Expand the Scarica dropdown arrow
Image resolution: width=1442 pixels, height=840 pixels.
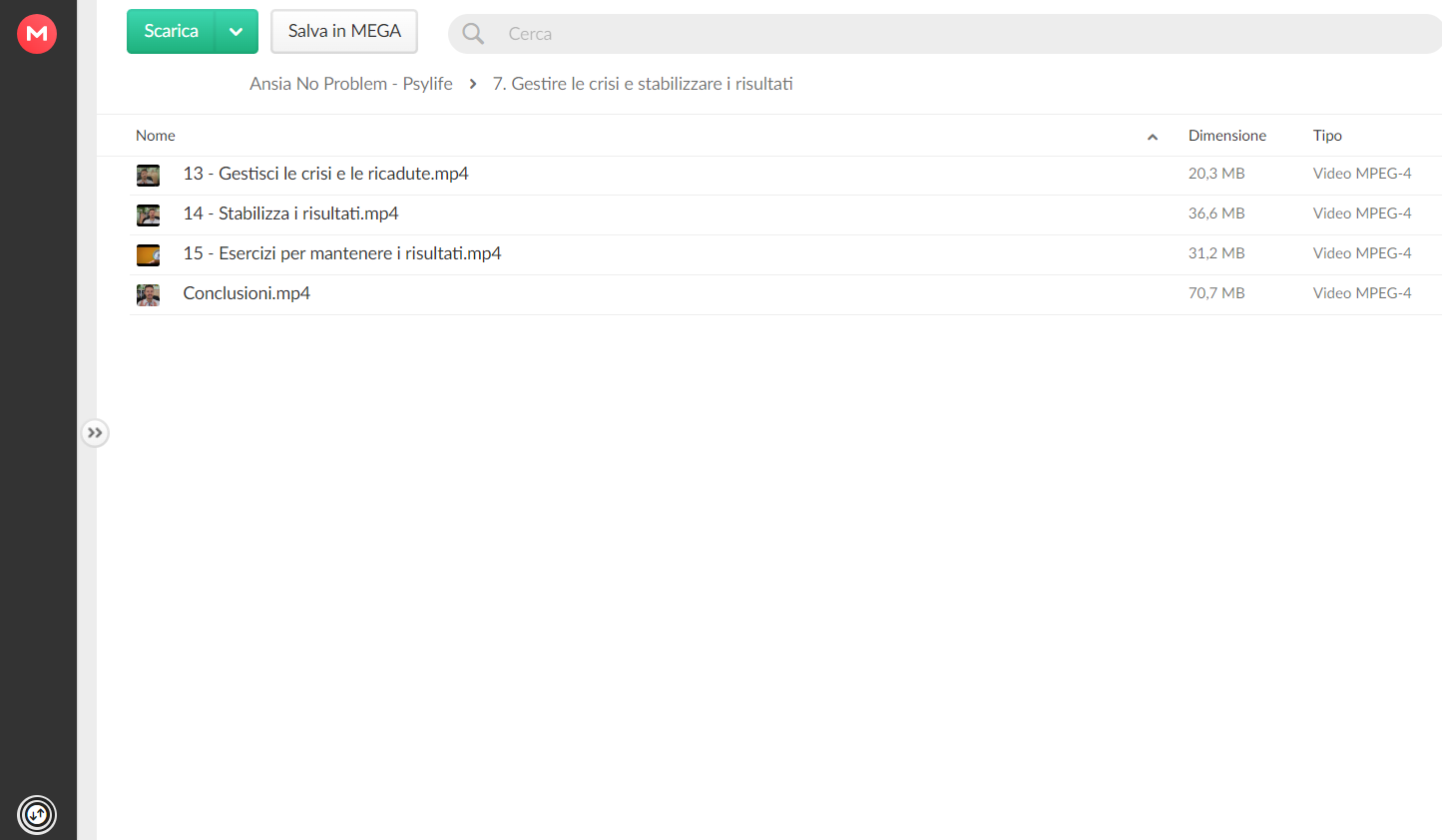coord(237,31)
